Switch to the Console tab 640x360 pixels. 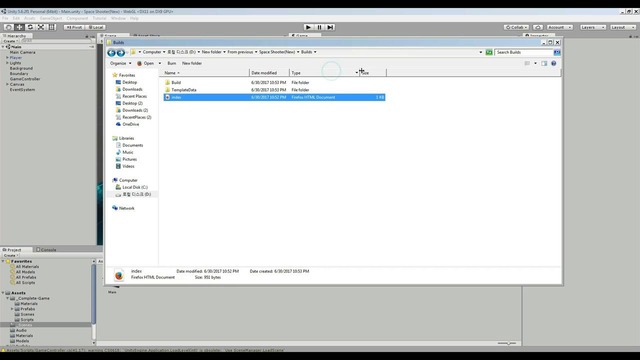pyautogui.click(x=46, y=249)
